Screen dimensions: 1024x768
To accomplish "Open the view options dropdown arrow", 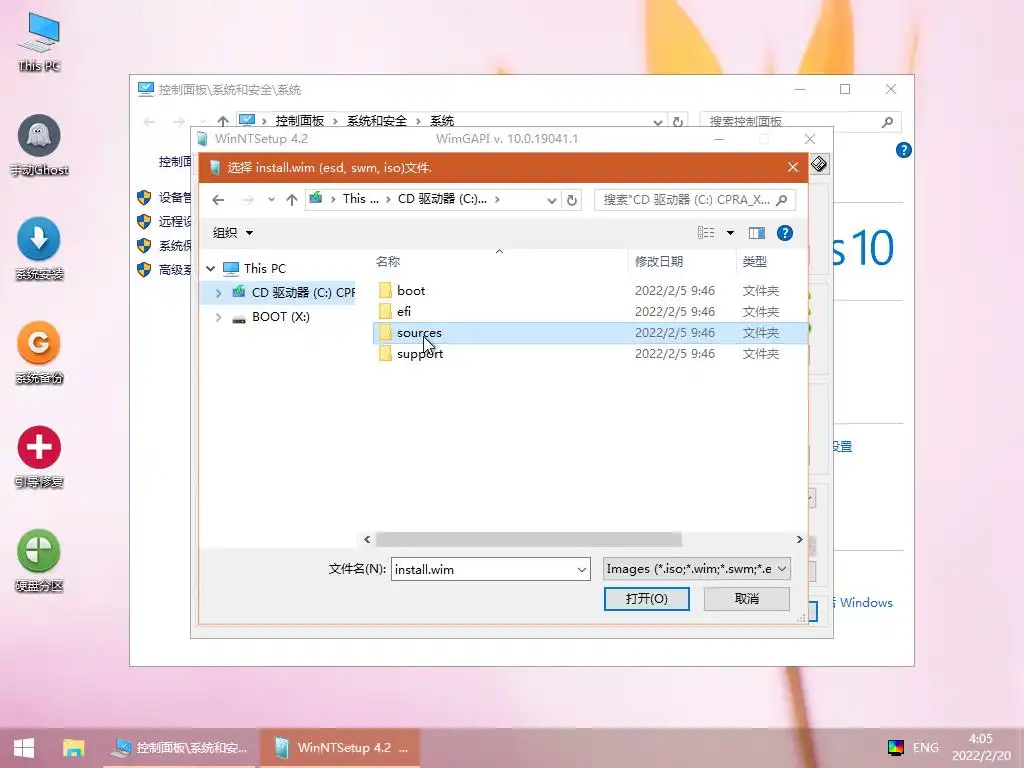I will (730, 232).
